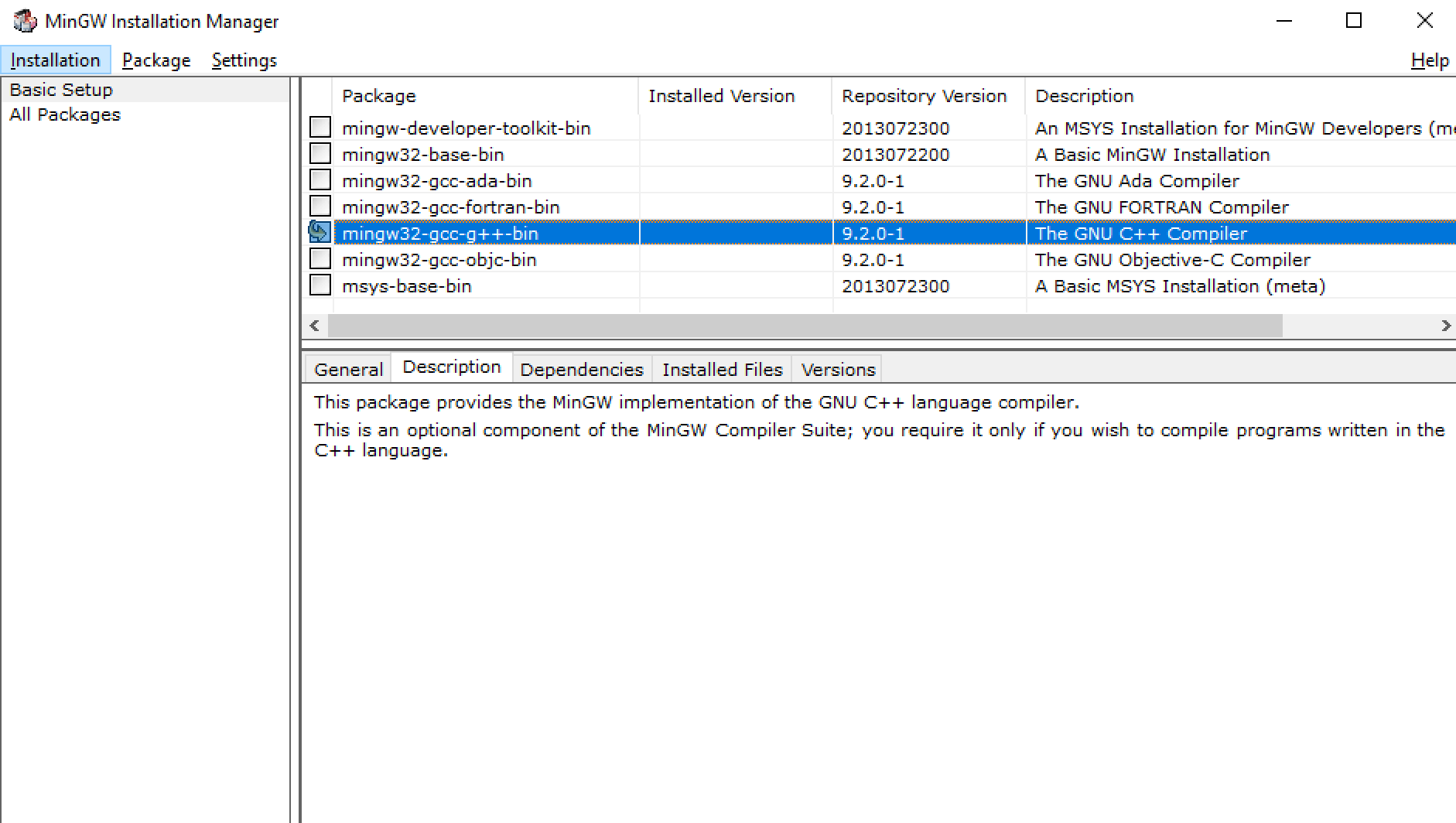Select the Description tab
Screen dimensions: 1456x823
(x=452, y=367)
